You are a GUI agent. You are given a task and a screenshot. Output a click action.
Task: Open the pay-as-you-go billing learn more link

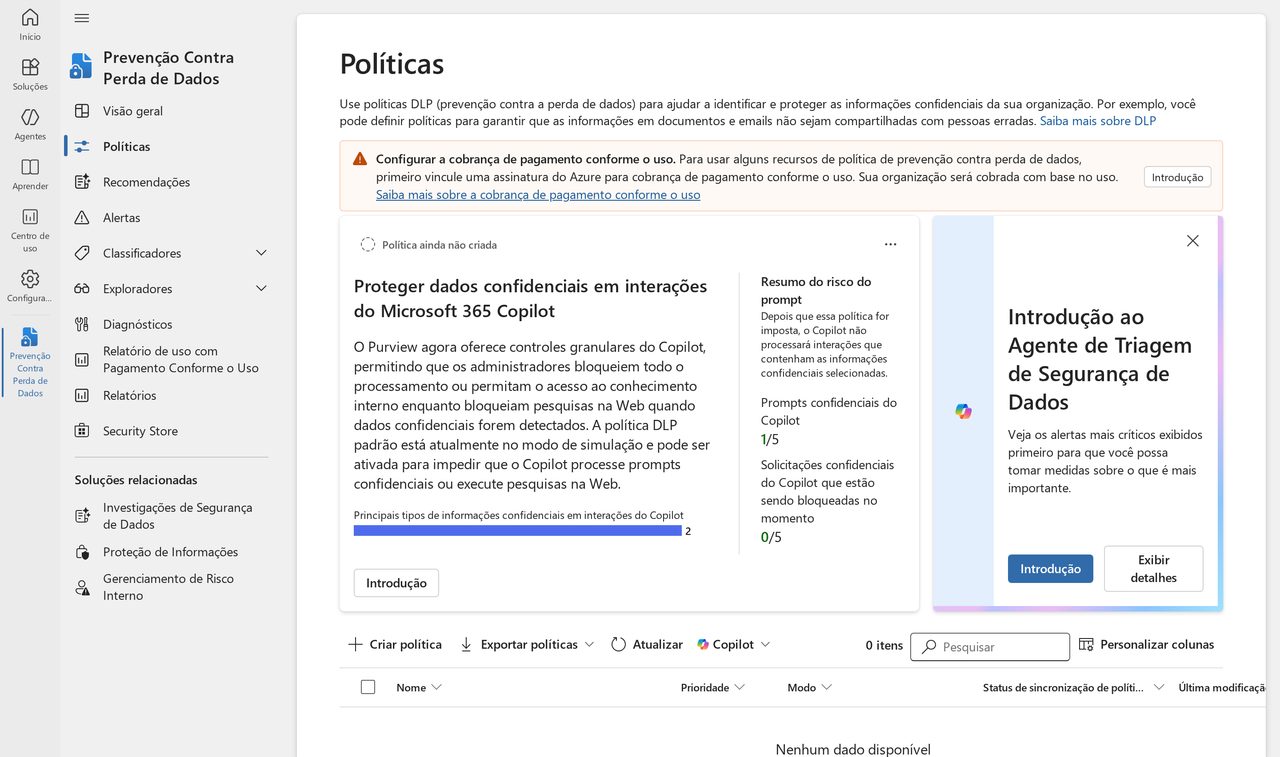538,195
